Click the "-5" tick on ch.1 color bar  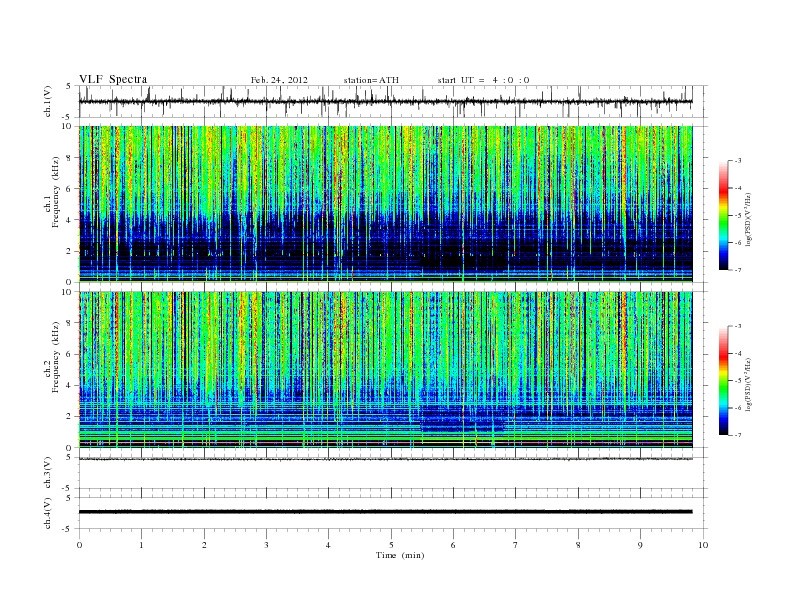(x=737, y=216)
